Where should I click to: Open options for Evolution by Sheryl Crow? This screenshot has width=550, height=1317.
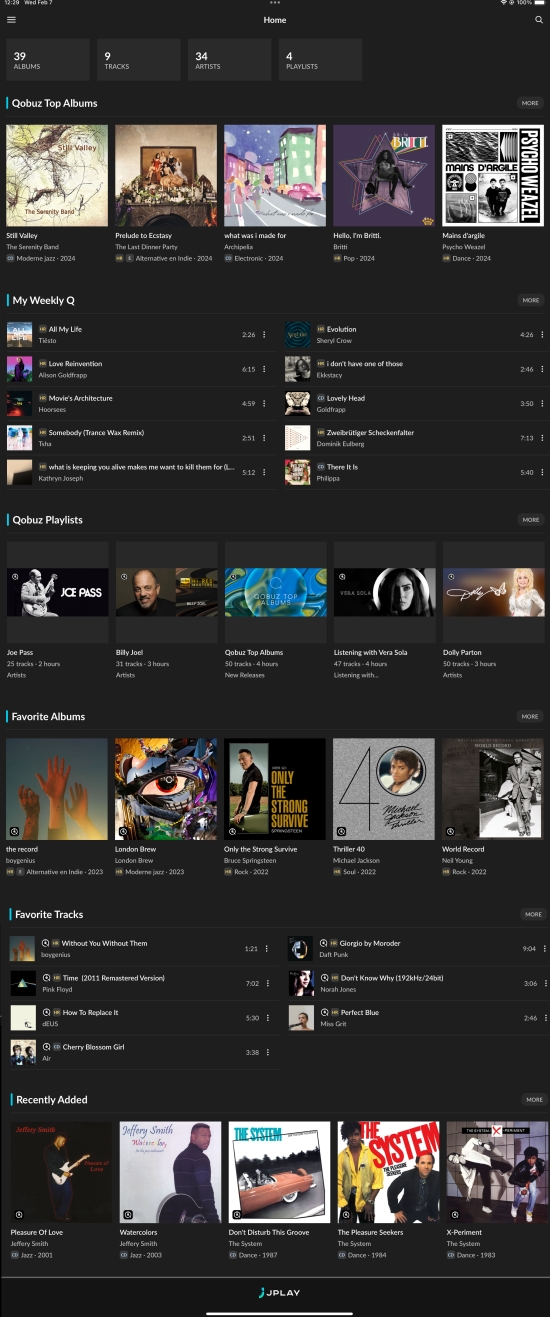pyautogui.click(x=542, y=335)
